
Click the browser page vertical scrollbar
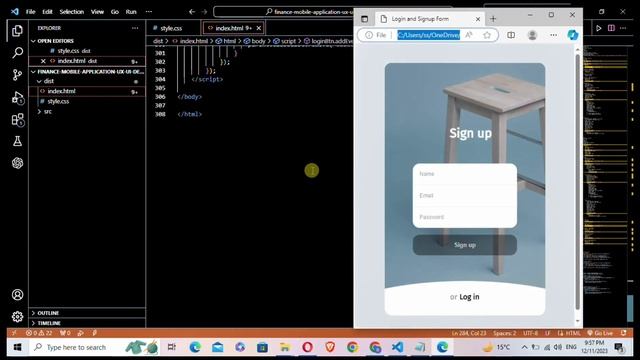coord(578,182)
